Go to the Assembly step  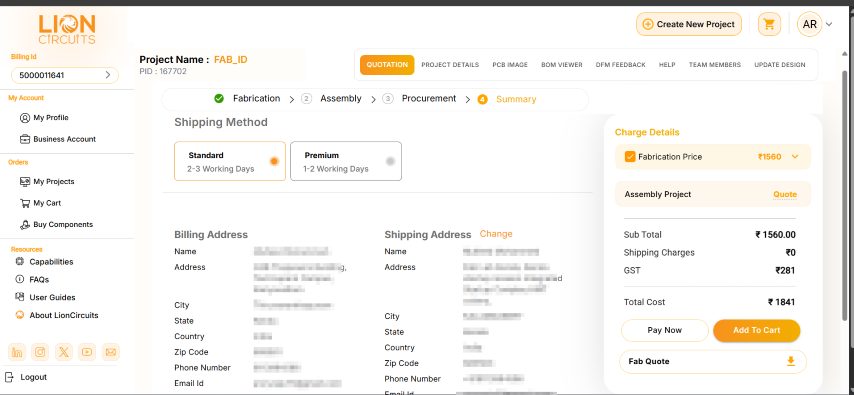click(x=340, y=99)
